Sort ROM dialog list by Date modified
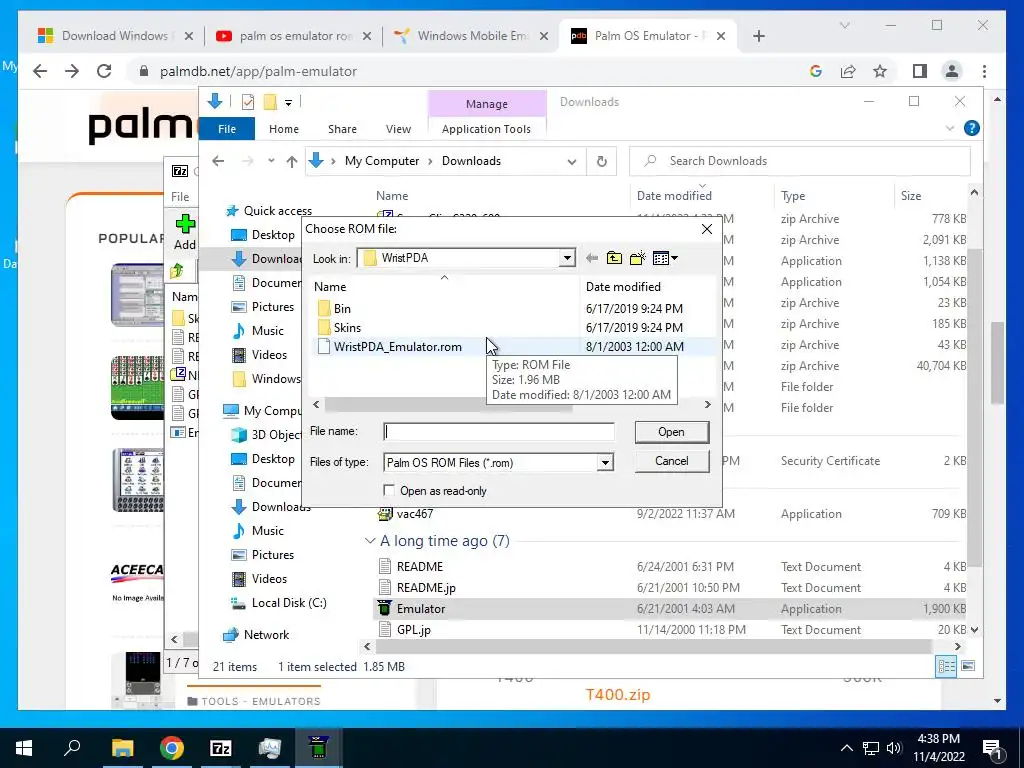 coord(623,287)
